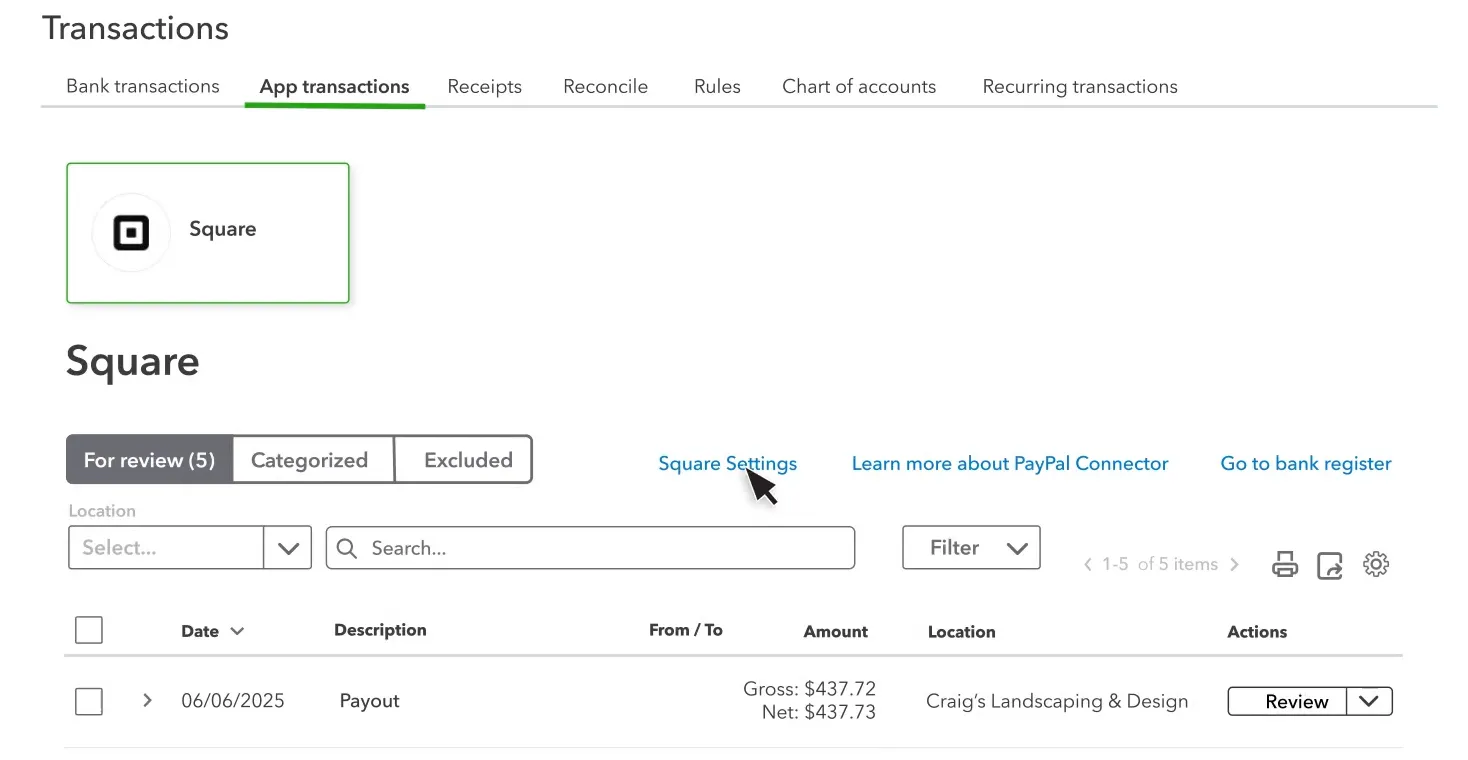Expand the 06/06/2025 Payout row
This screenshot has width=1468, height=760.
(x=147, y=701)
